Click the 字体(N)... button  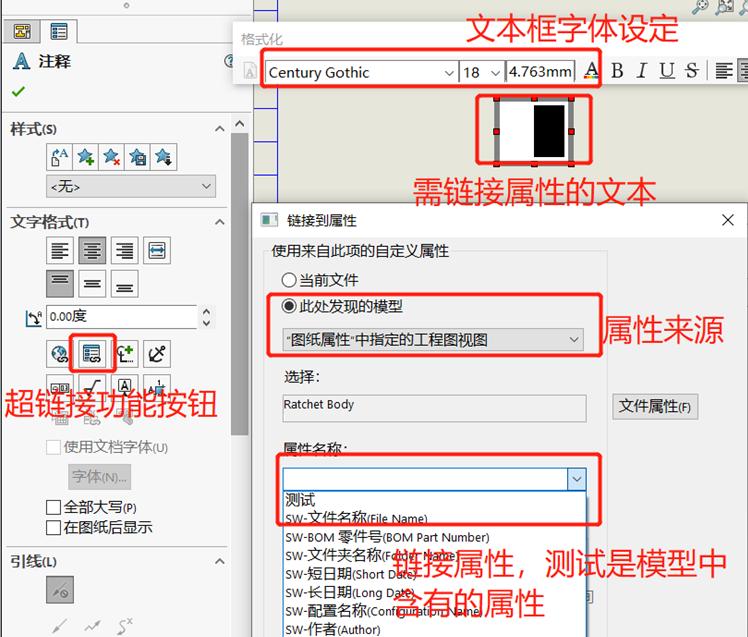point(100,476)
